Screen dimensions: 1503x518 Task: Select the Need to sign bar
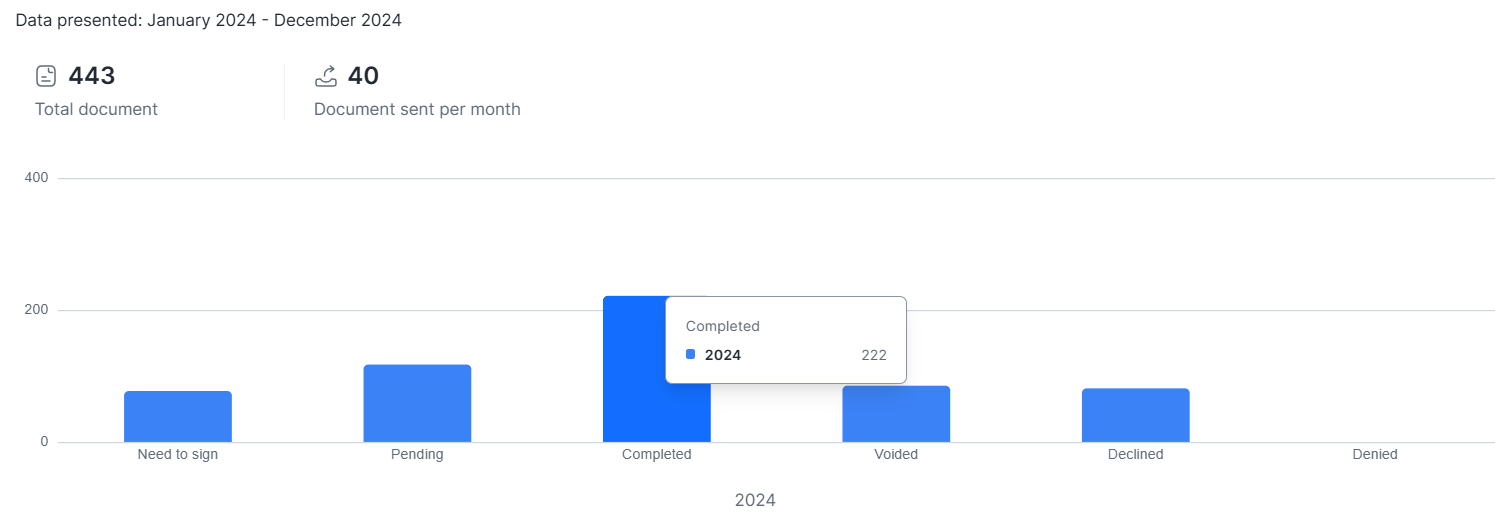pos(178,416)
